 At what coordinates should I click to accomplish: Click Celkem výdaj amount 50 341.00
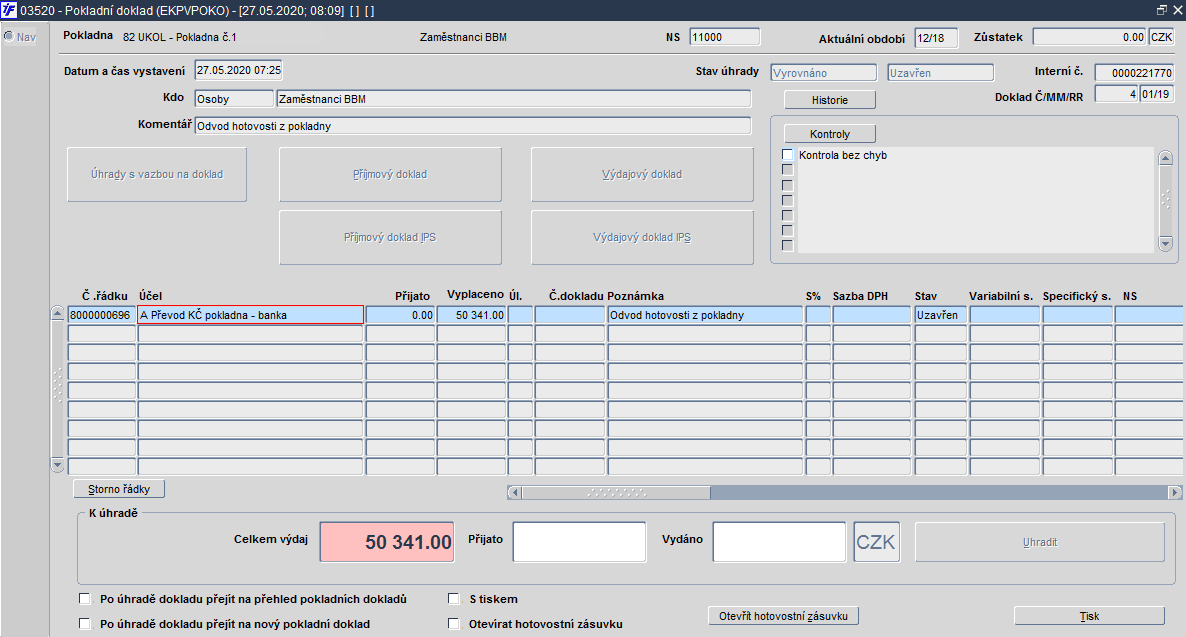[x=387, y=542]
